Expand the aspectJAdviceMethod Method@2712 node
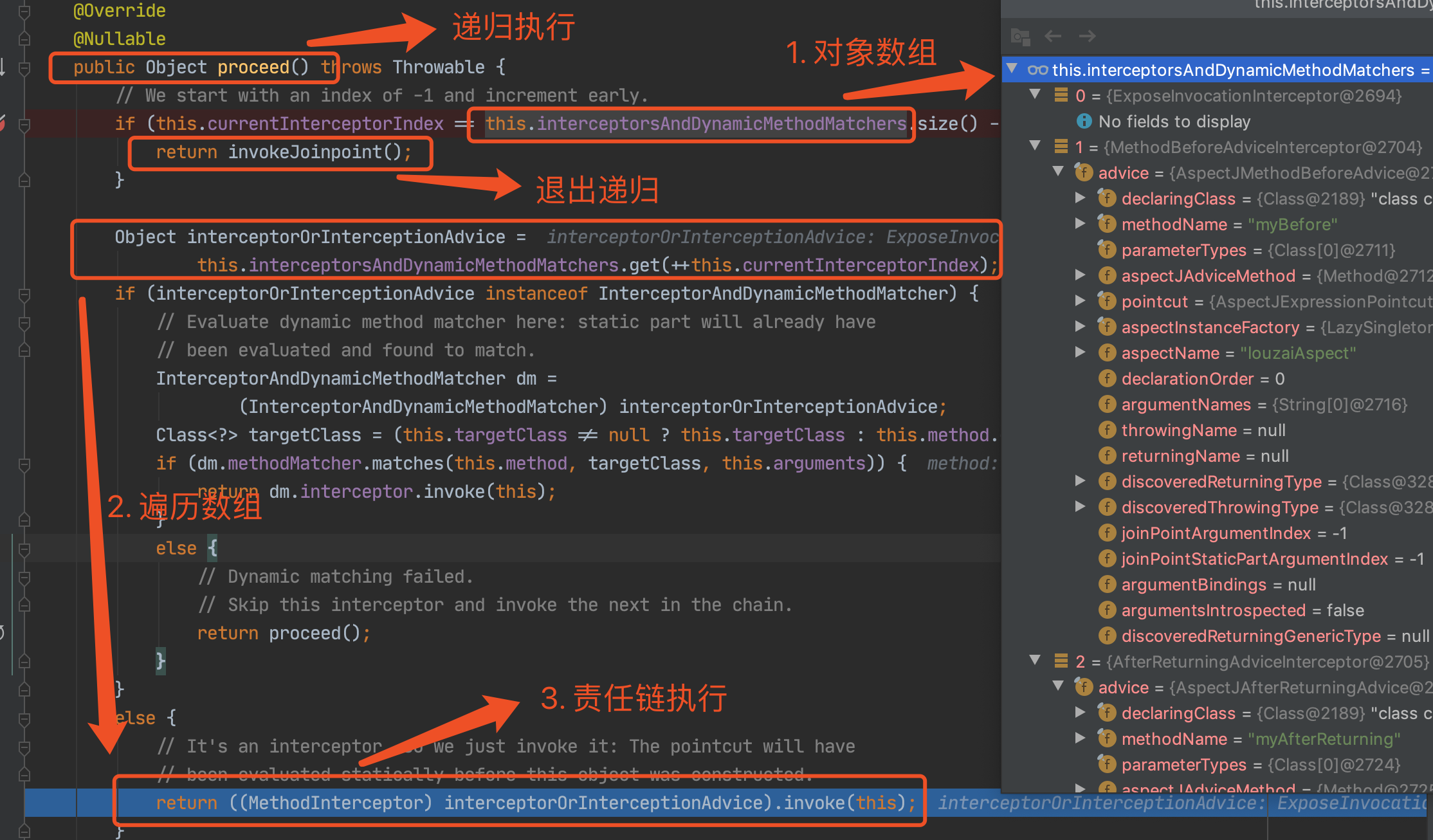 pos(1081,275)
